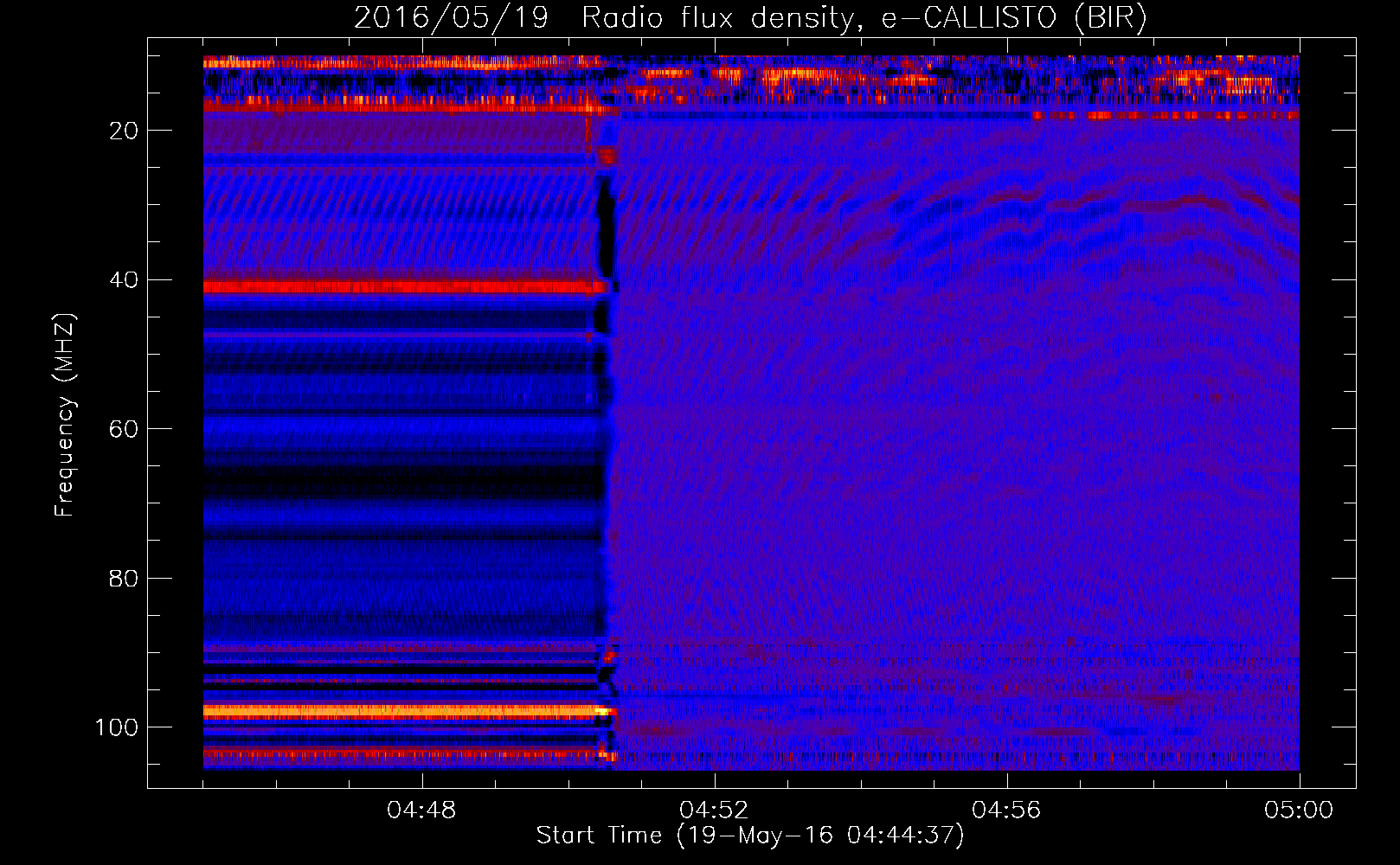
Task: Click the bright red band near 40 MHz
Action: [x=402, y=286]
